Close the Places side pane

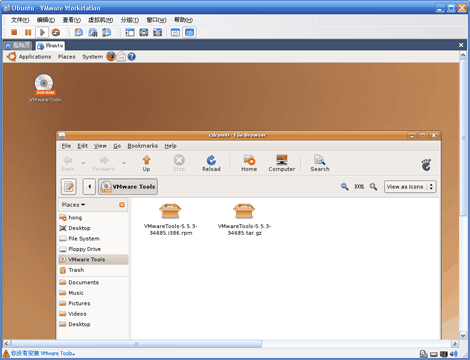click(x=122, y=205)
